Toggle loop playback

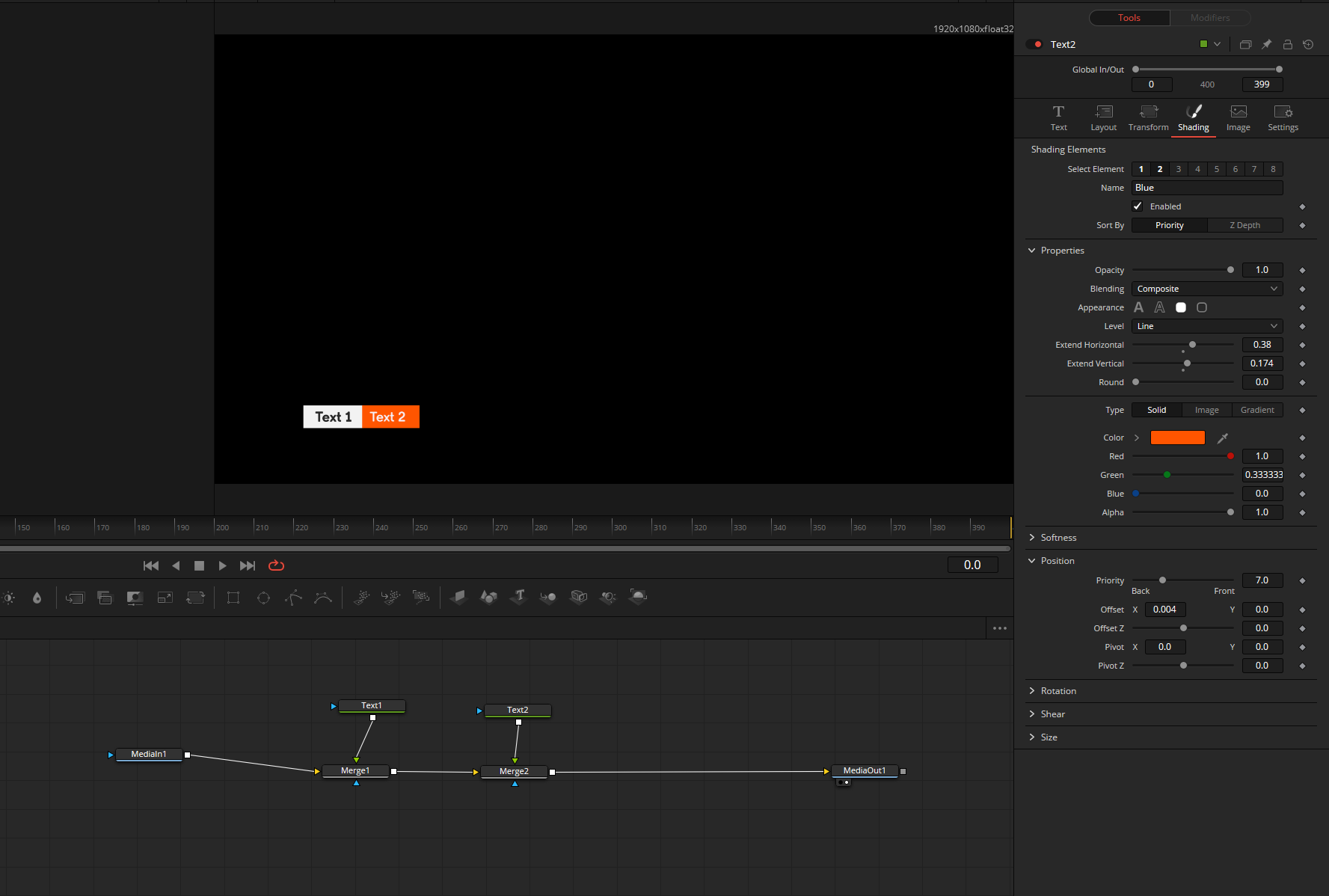(276, 565)
